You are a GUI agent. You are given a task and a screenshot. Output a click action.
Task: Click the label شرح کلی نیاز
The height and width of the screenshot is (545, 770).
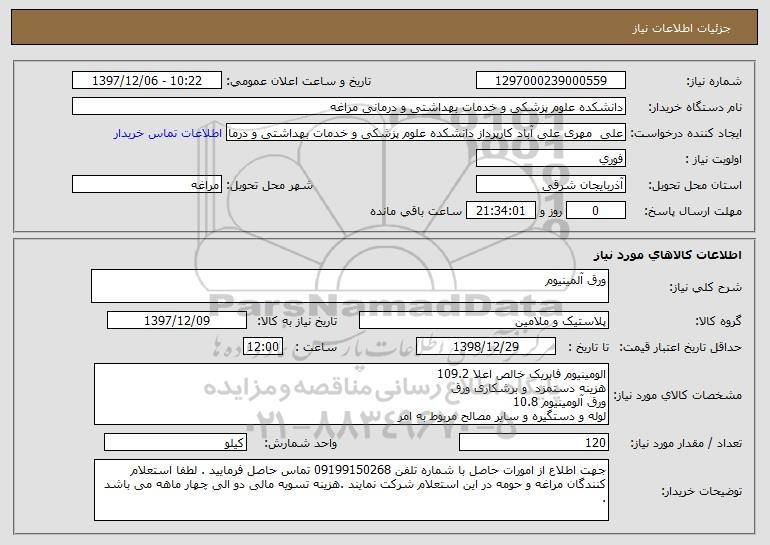706,287
